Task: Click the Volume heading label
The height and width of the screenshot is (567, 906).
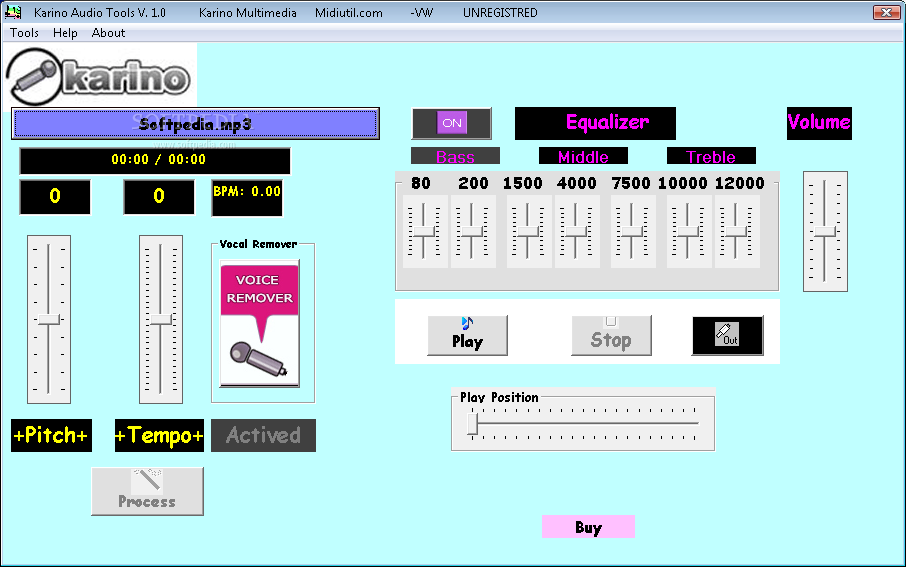Action: [x=819, y=123]
